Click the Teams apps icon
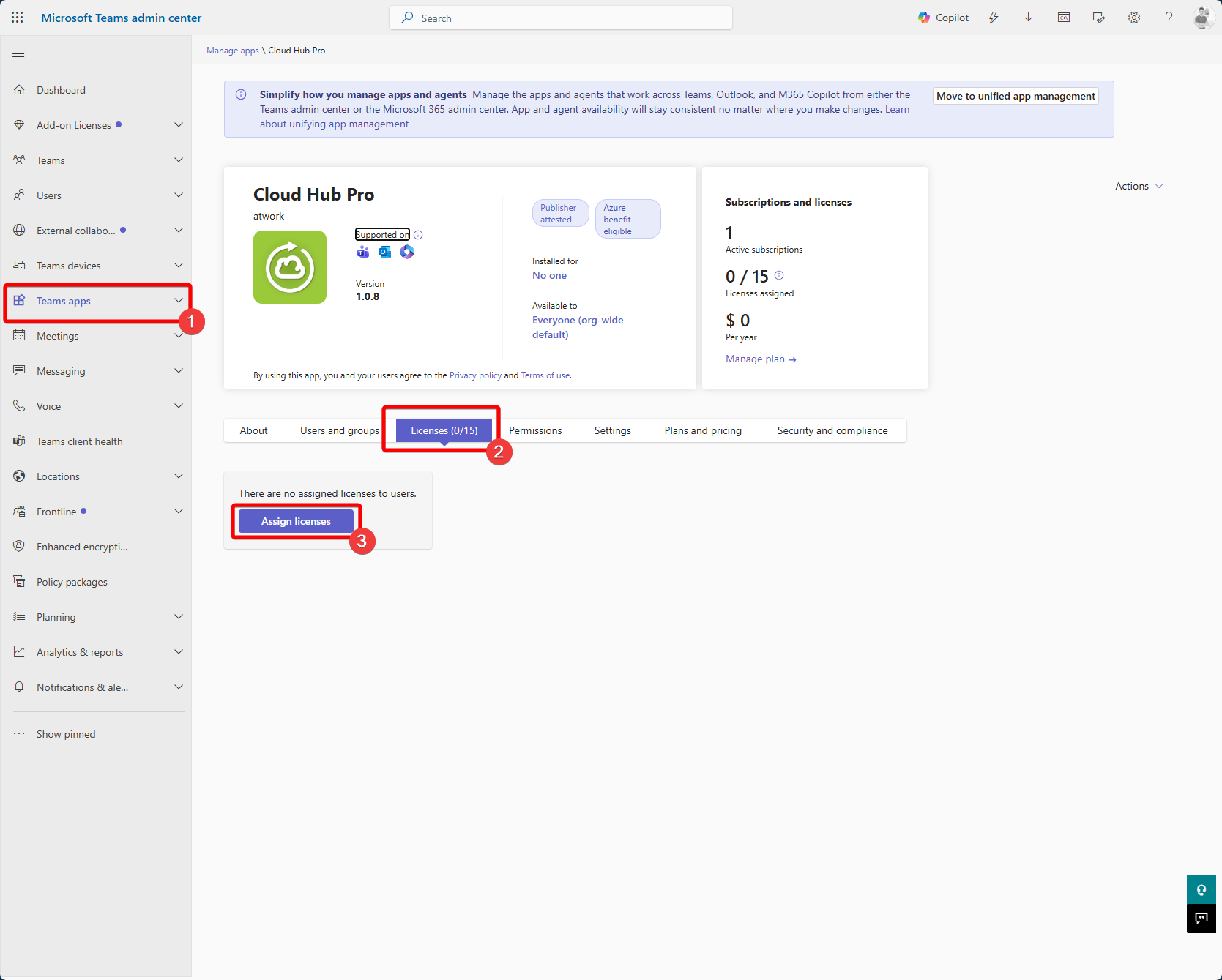The image size is (1222, 980). (x=19, y=301)
